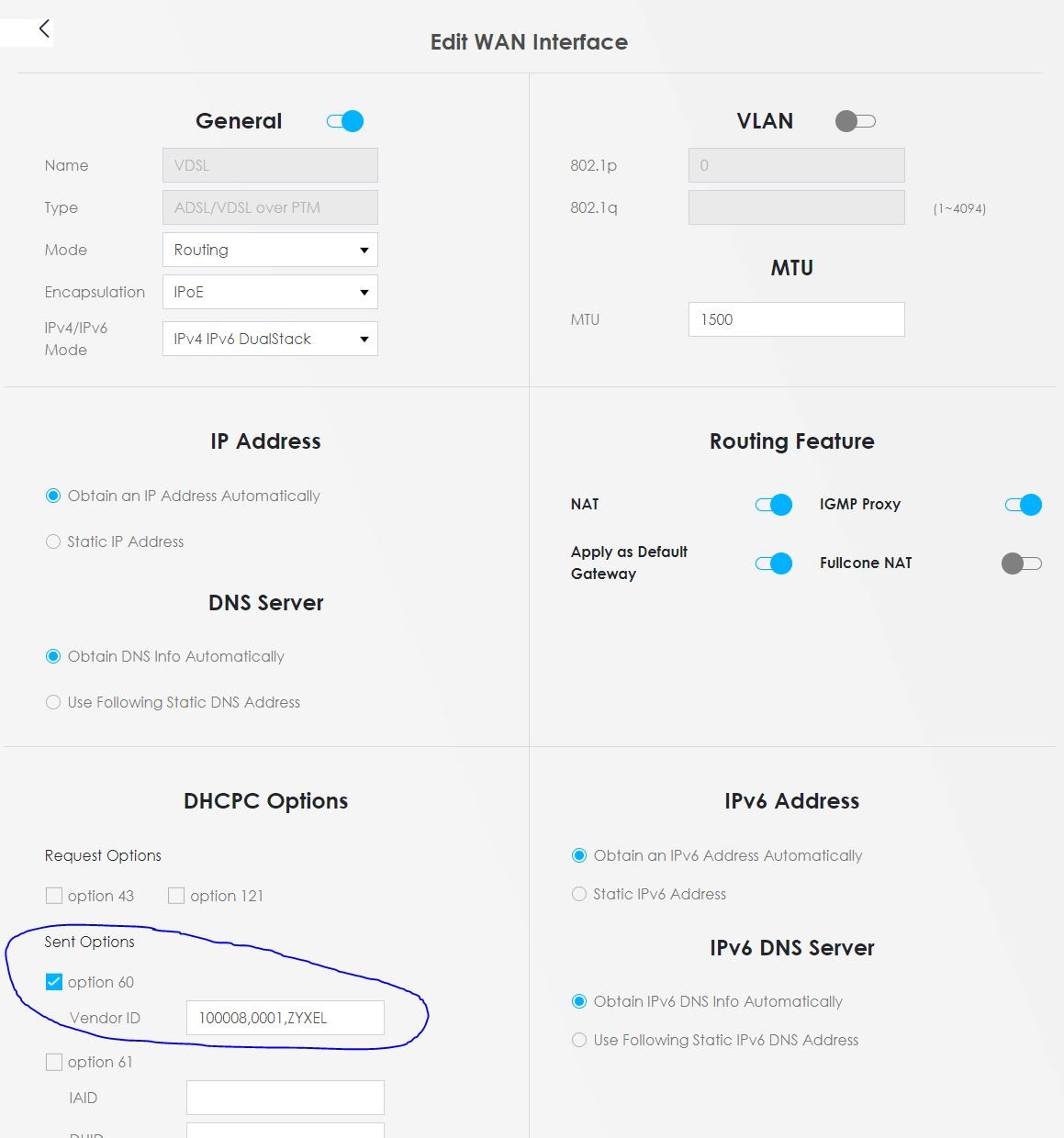Click the 802.1p field
1064x1138 pixels.
pos(797,165)
